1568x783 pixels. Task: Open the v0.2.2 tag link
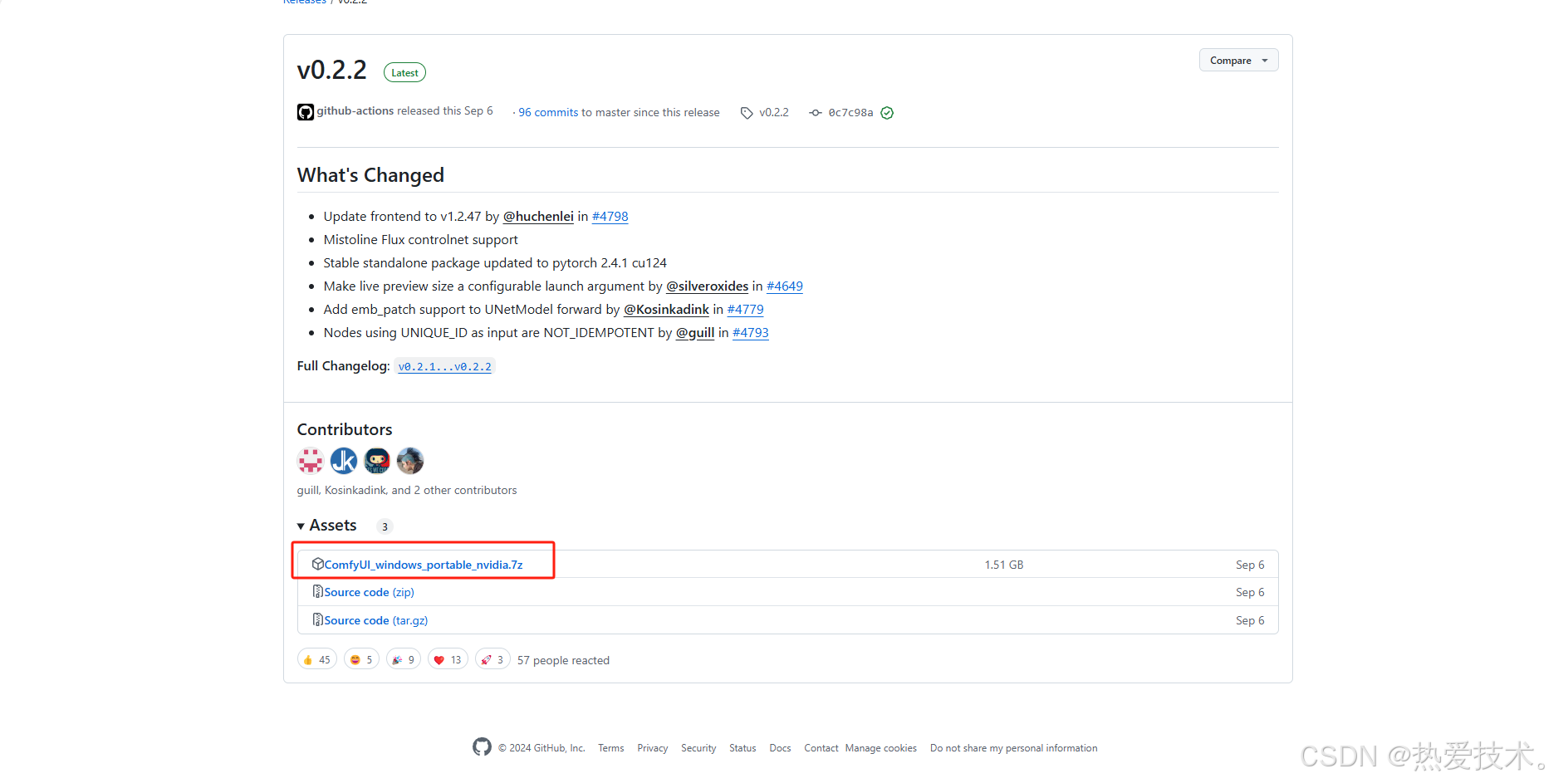[x=774, y=113]
